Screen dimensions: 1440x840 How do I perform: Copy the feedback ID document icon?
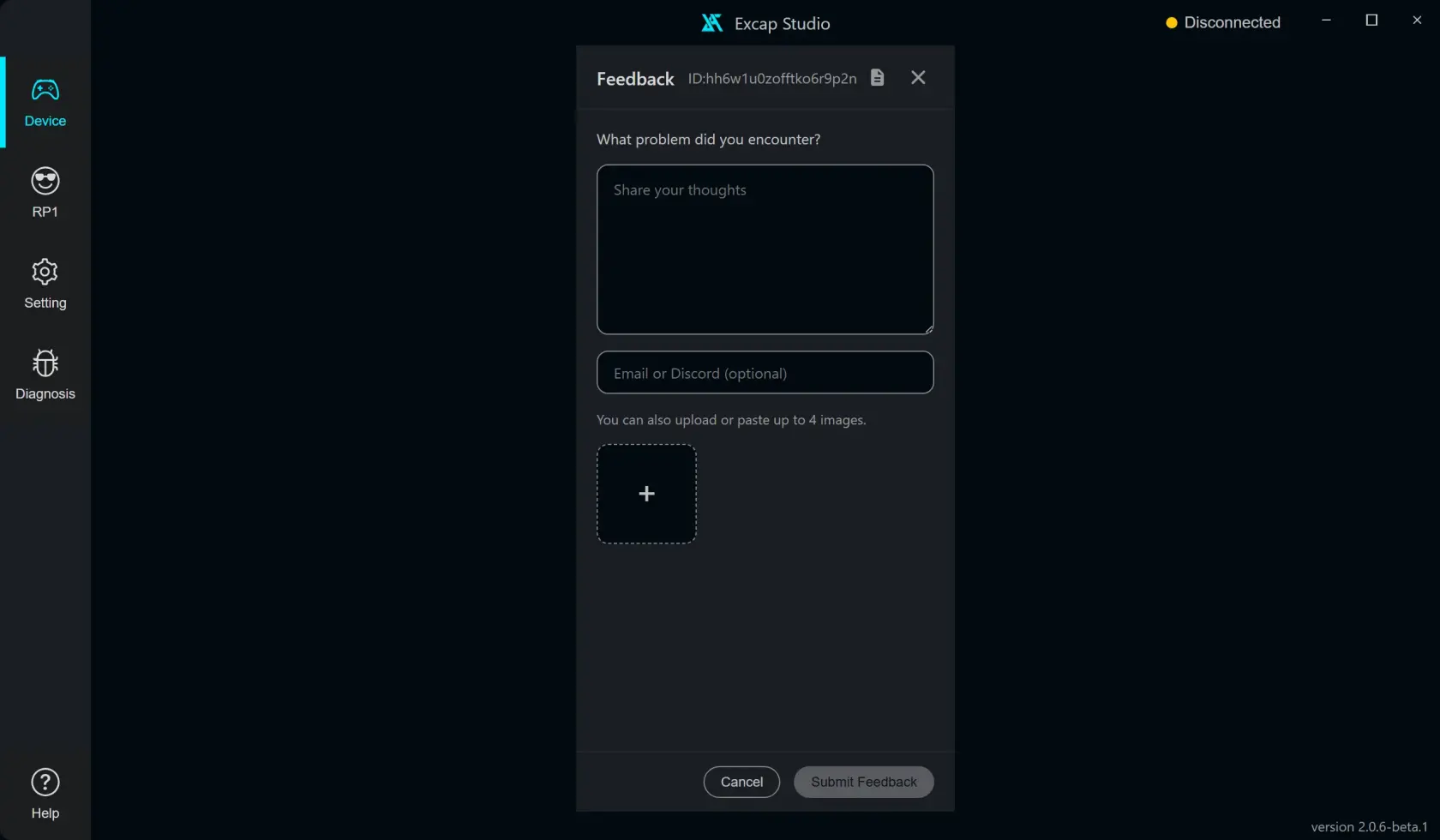point(877,78)
